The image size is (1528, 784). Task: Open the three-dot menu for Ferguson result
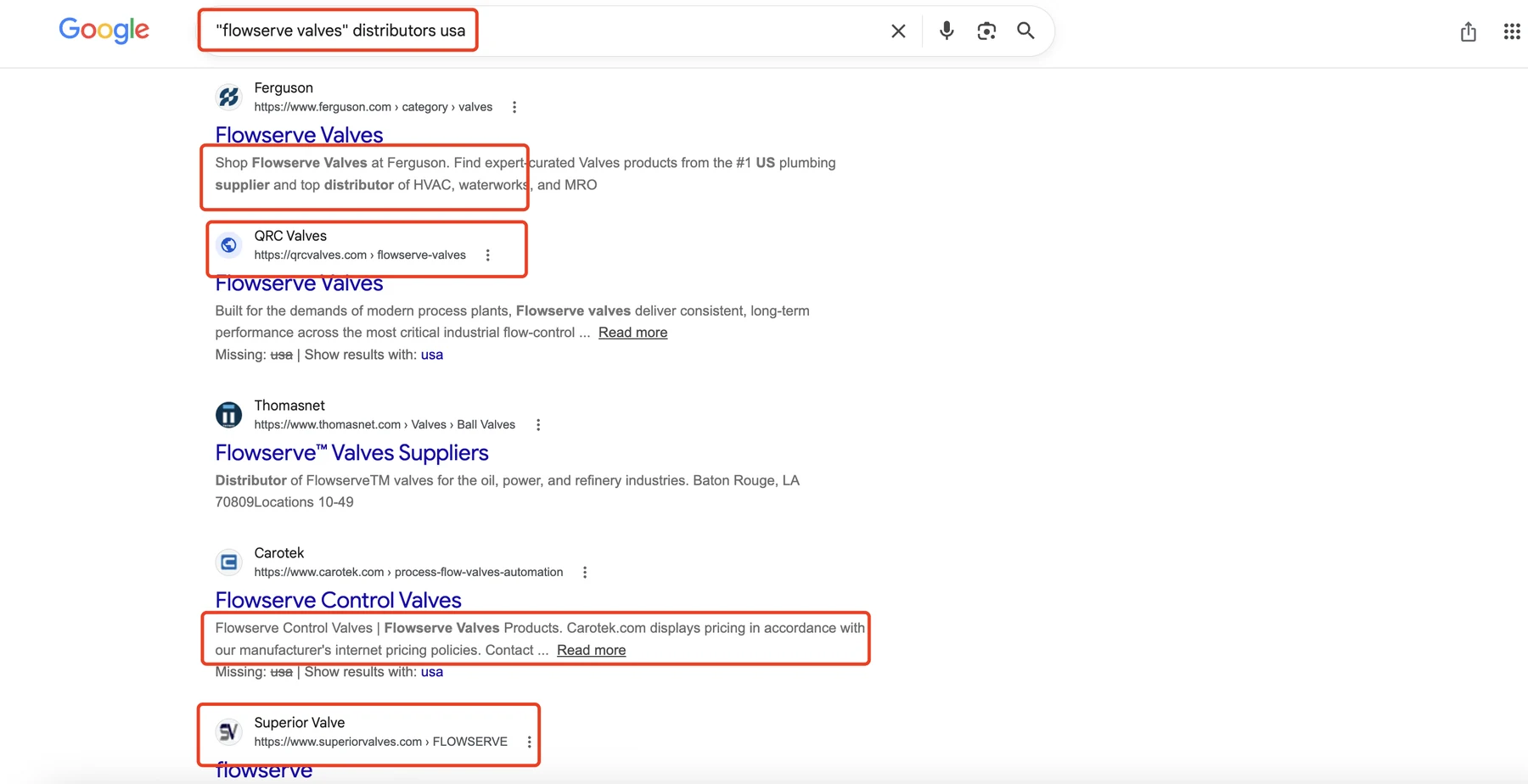click(x=514, y=107)
